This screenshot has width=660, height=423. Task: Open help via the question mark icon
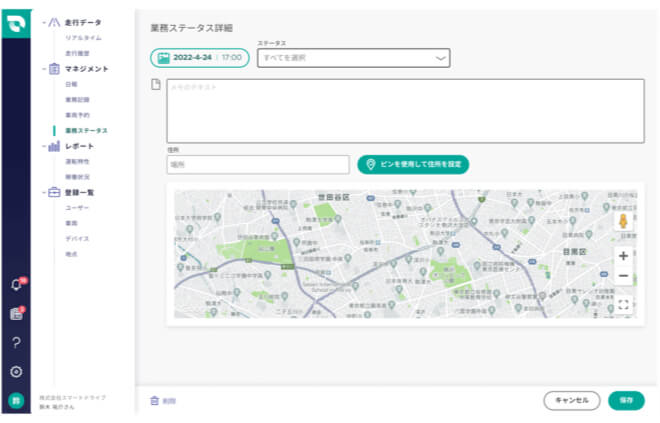click(x=15, y=343)
